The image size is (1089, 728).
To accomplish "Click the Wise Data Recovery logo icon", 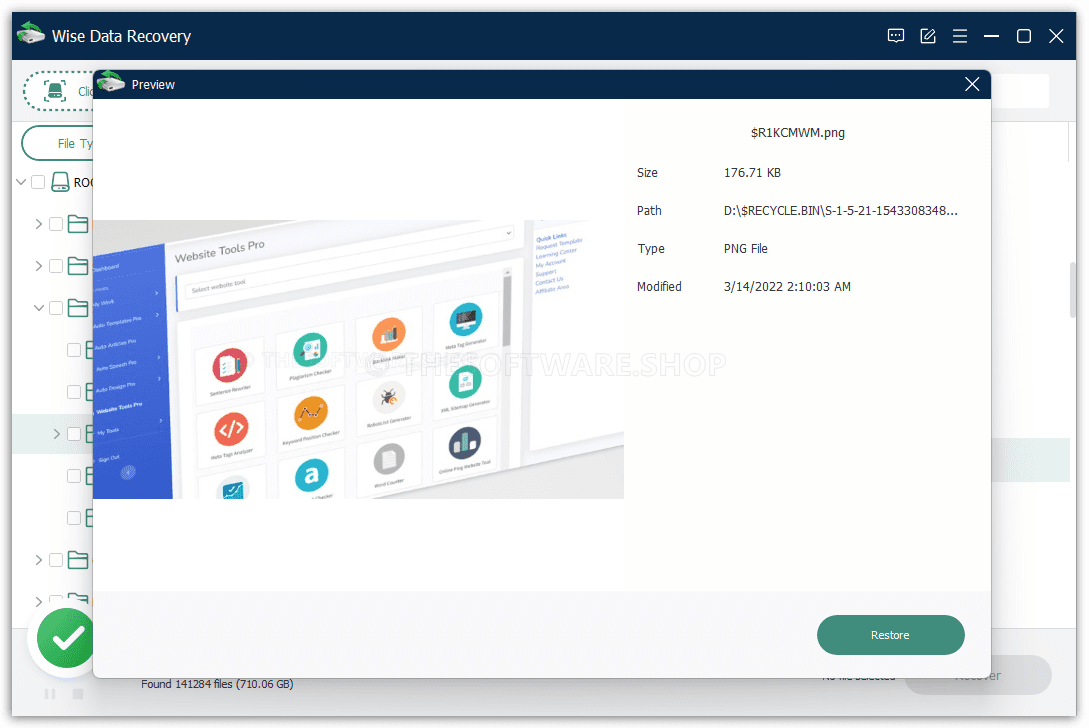I will coord(31,34).
